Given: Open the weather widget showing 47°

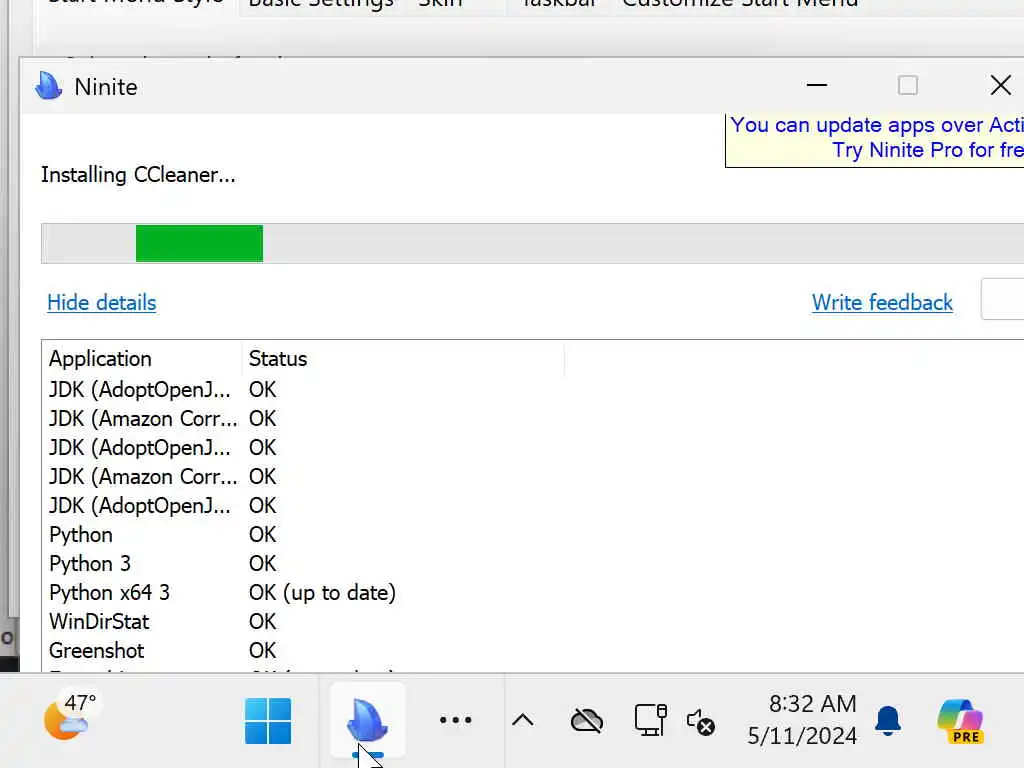Looking at the screenshot, I should [70, 716].
